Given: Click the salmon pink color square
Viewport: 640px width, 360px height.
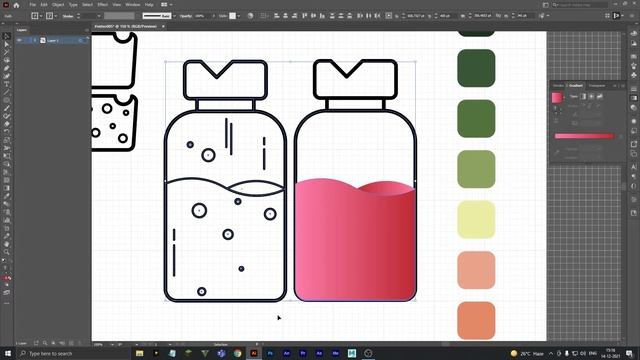Looking at the screenshot, I should (476, 270).
